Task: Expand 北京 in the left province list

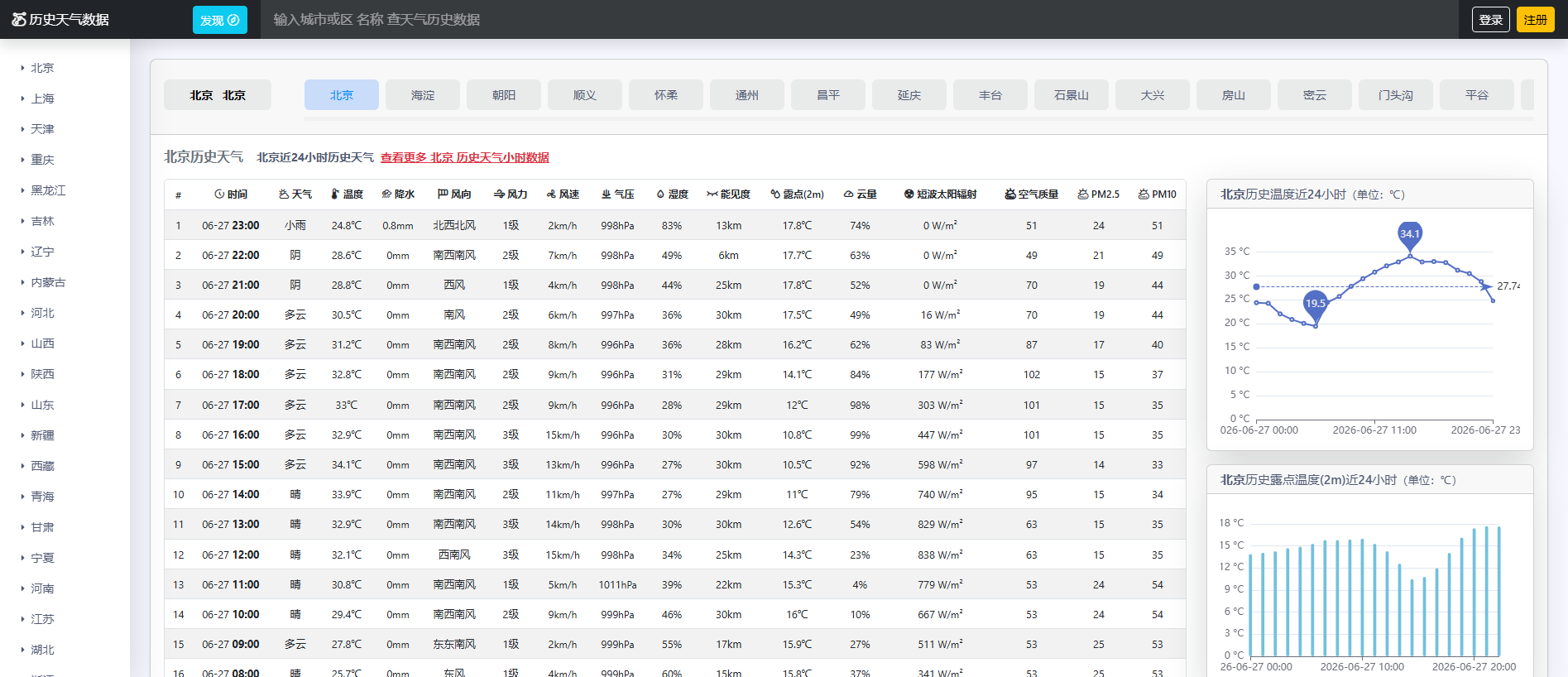Action: [x=22, y=68]
